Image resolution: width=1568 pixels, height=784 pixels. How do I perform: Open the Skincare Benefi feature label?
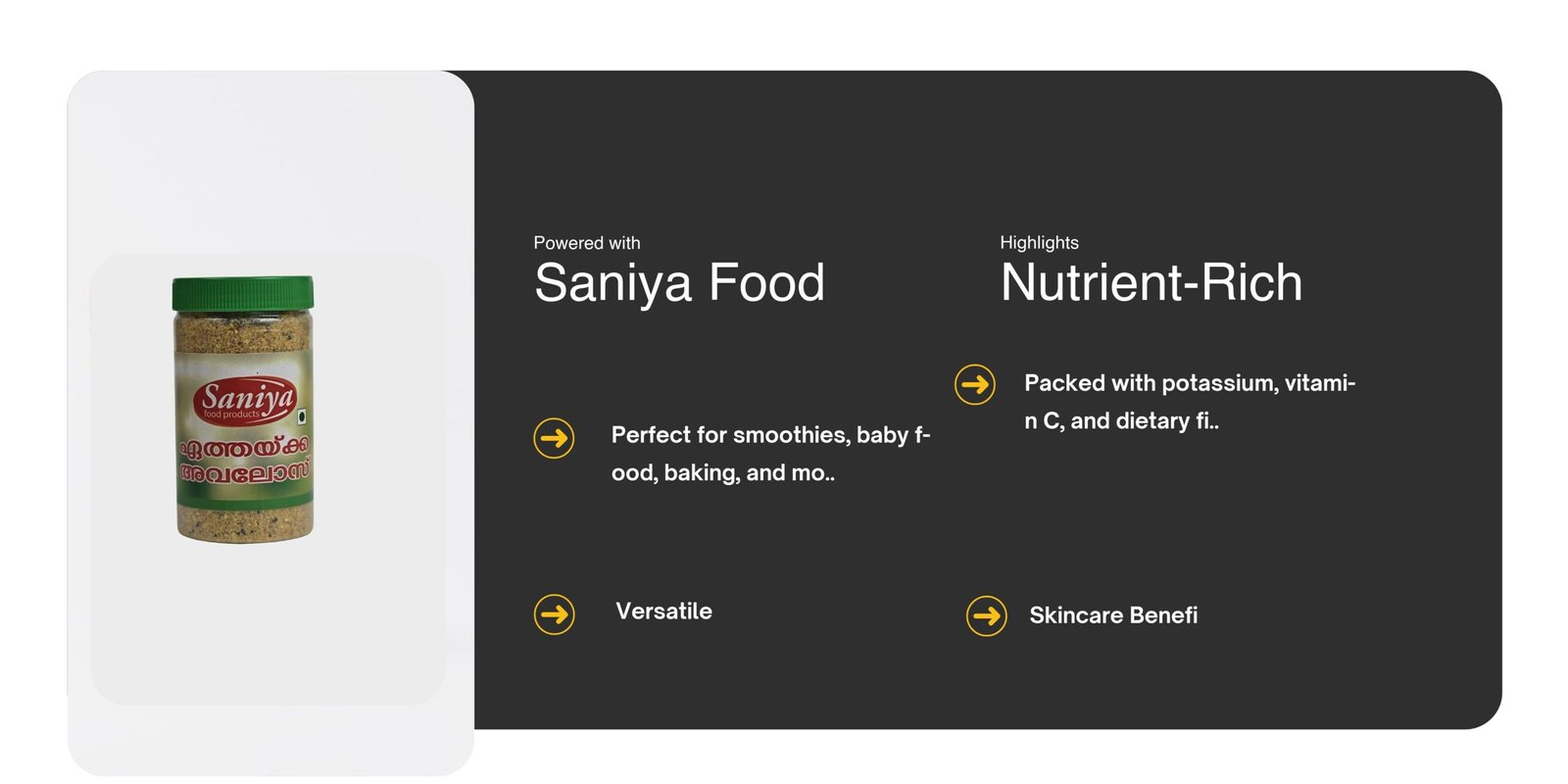coord(1112,615)
